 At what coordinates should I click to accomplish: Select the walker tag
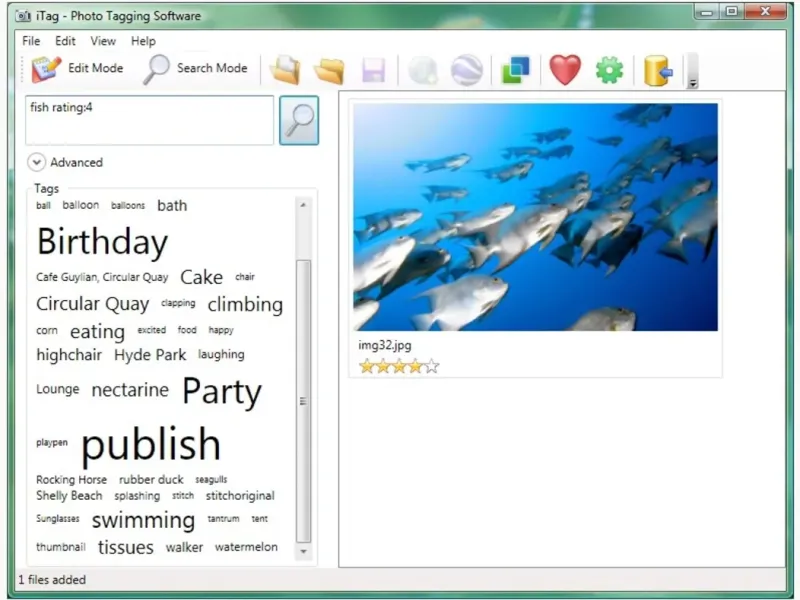[184, 547]
